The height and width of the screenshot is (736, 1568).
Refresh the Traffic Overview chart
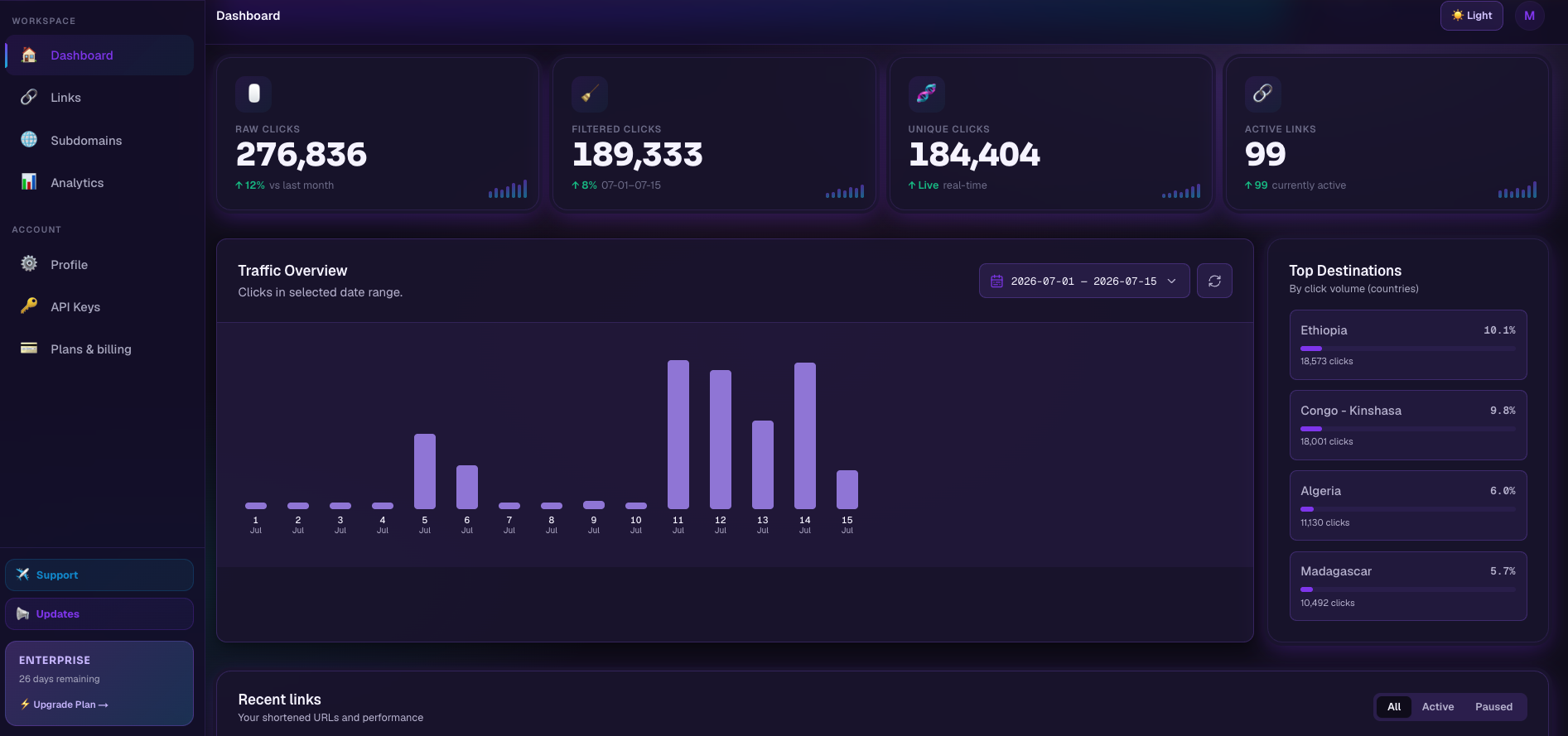coord(1214,281)
